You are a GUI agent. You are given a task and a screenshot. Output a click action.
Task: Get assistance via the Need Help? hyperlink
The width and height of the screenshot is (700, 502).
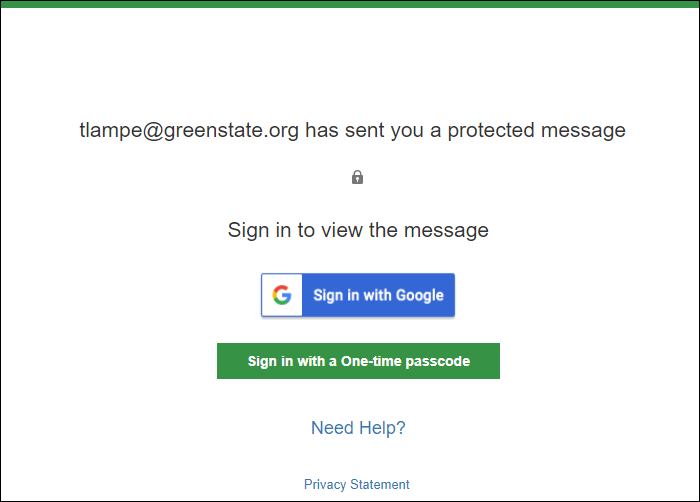pyautogui.click(x=358, y=427)
